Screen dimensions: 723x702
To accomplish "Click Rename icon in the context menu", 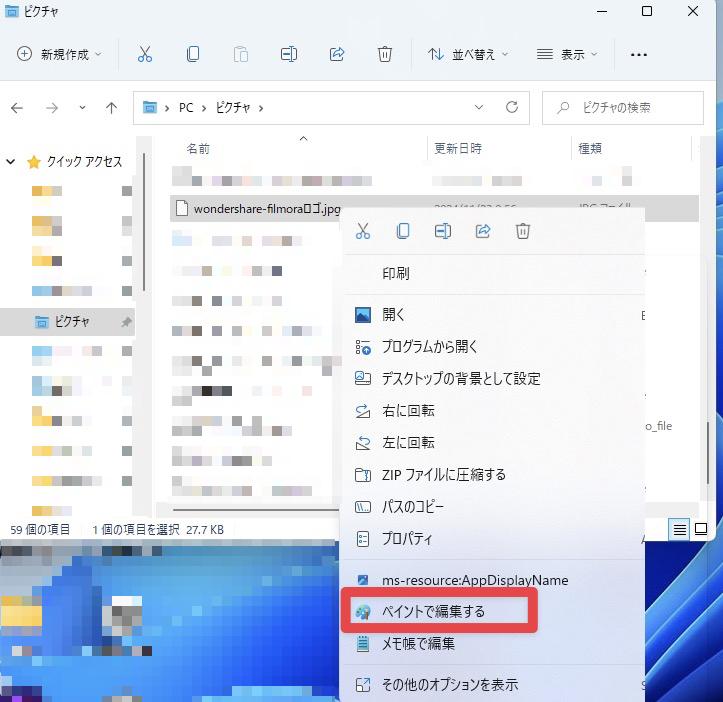I will 443,231.
